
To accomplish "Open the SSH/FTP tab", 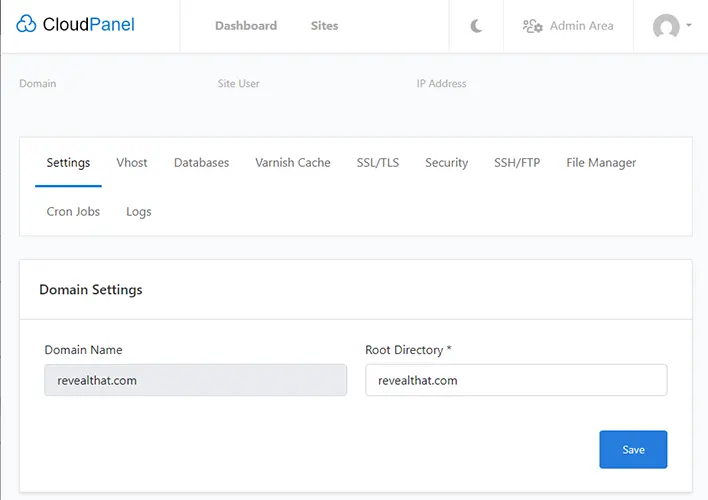I will point(517,163).
